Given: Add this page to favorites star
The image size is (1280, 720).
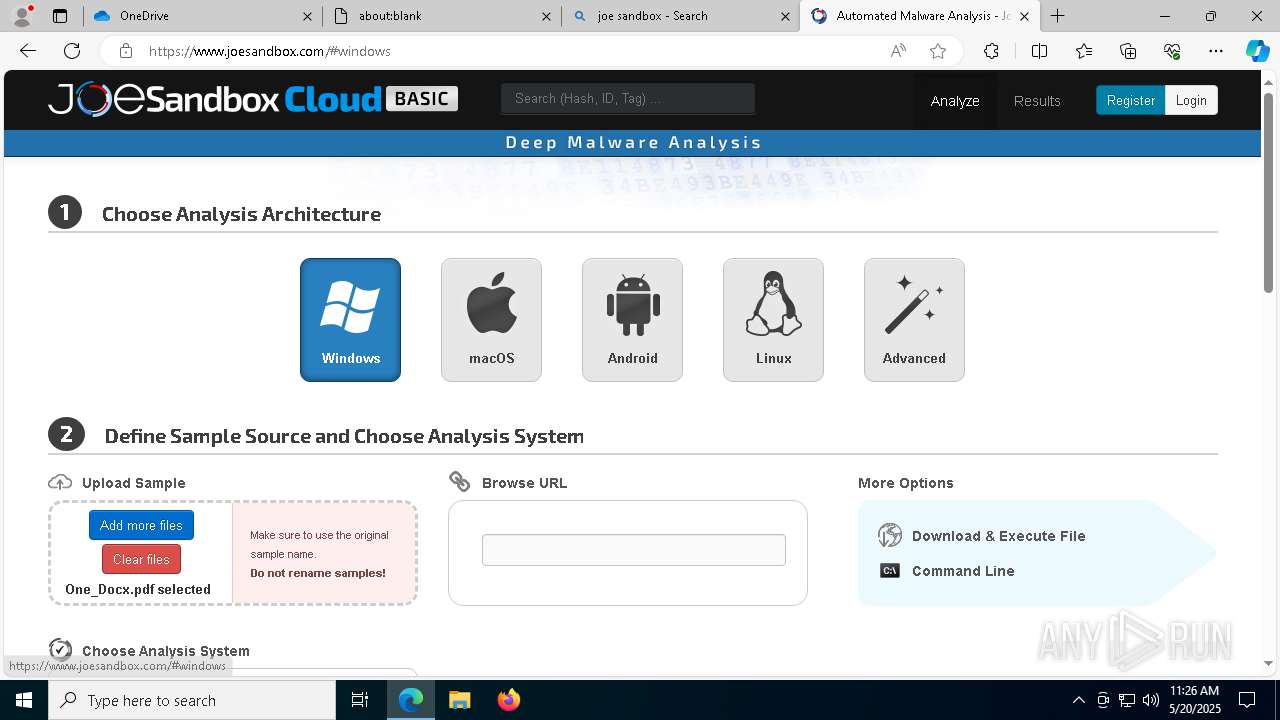Looking at the screenshot, I should 938,51.
